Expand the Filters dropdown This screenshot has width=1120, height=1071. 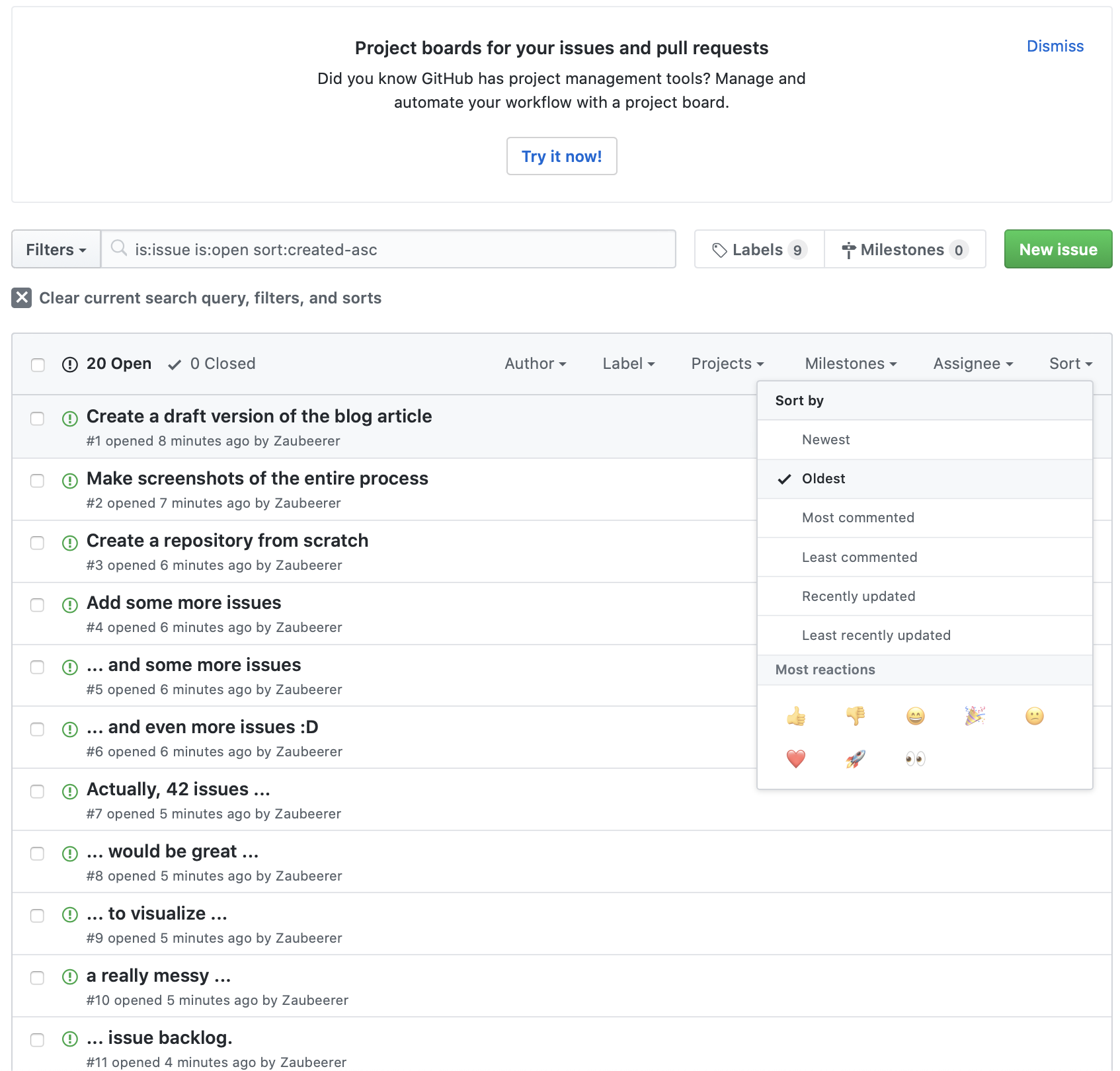click(x=56, y=249)
